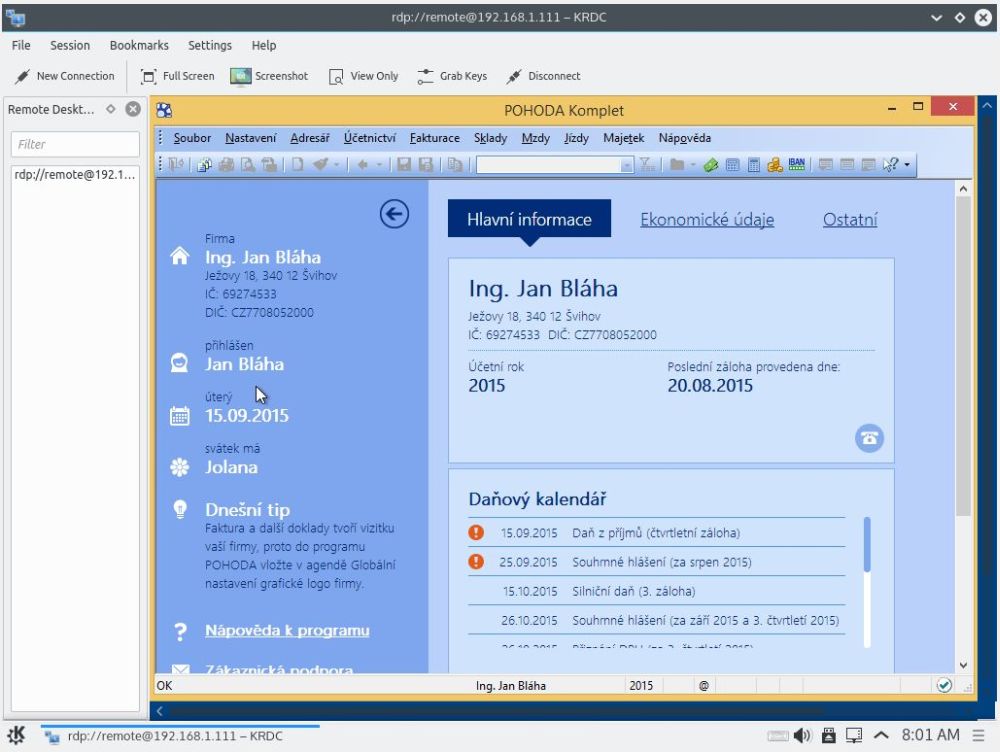Open KRDC Bookmarks menu
The width and height of the screenshot is (1000, 752).
(x=139, y=45)
